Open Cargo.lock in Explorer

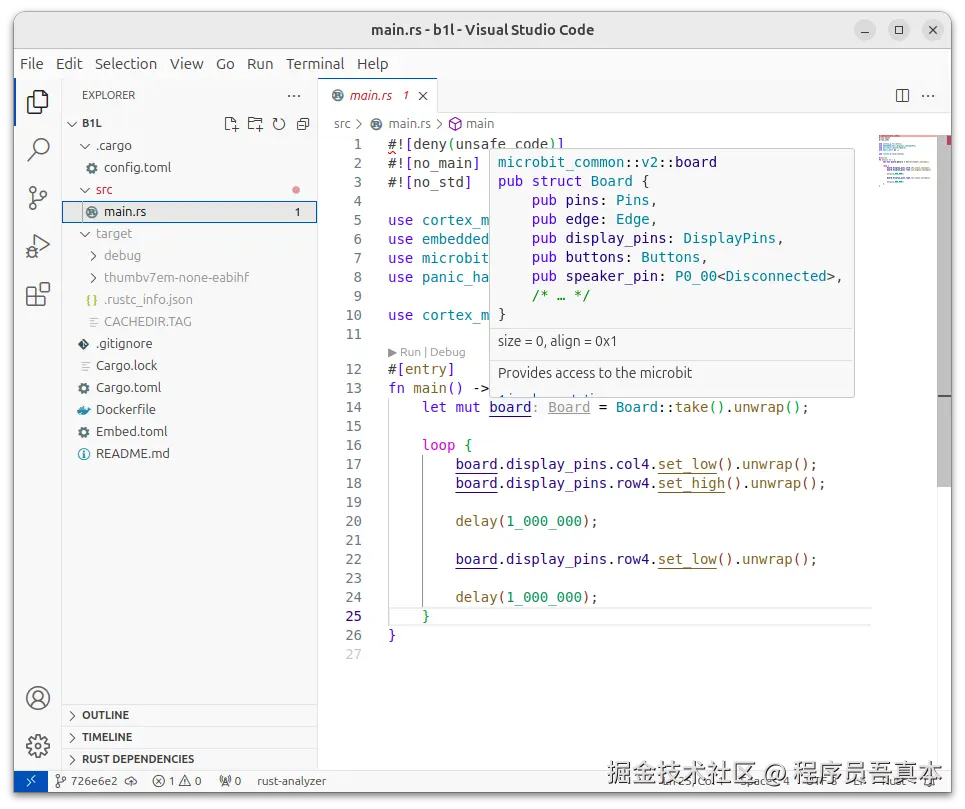coord(190,366)
